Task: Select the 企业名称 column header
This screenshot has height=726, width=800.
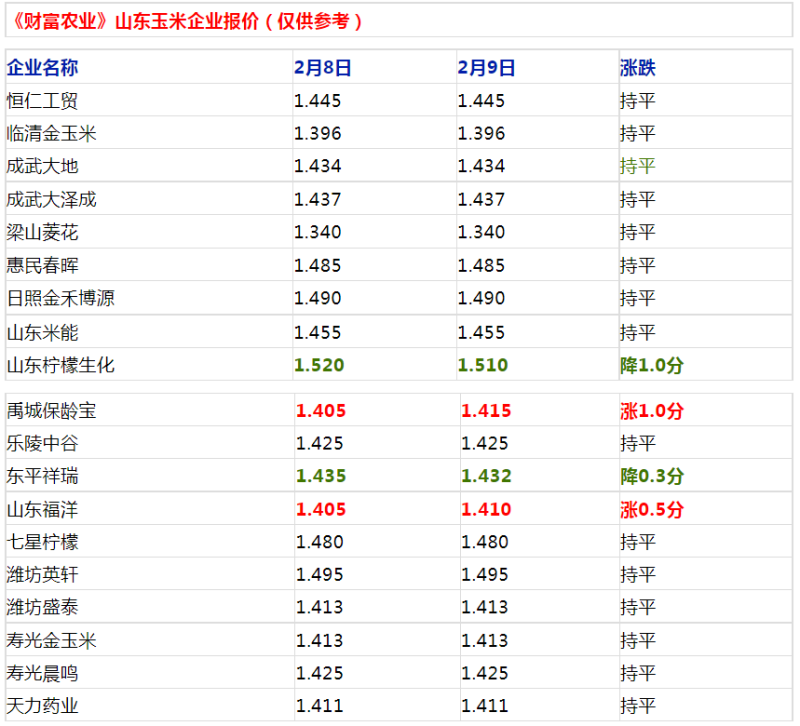Action: point(42,67)
